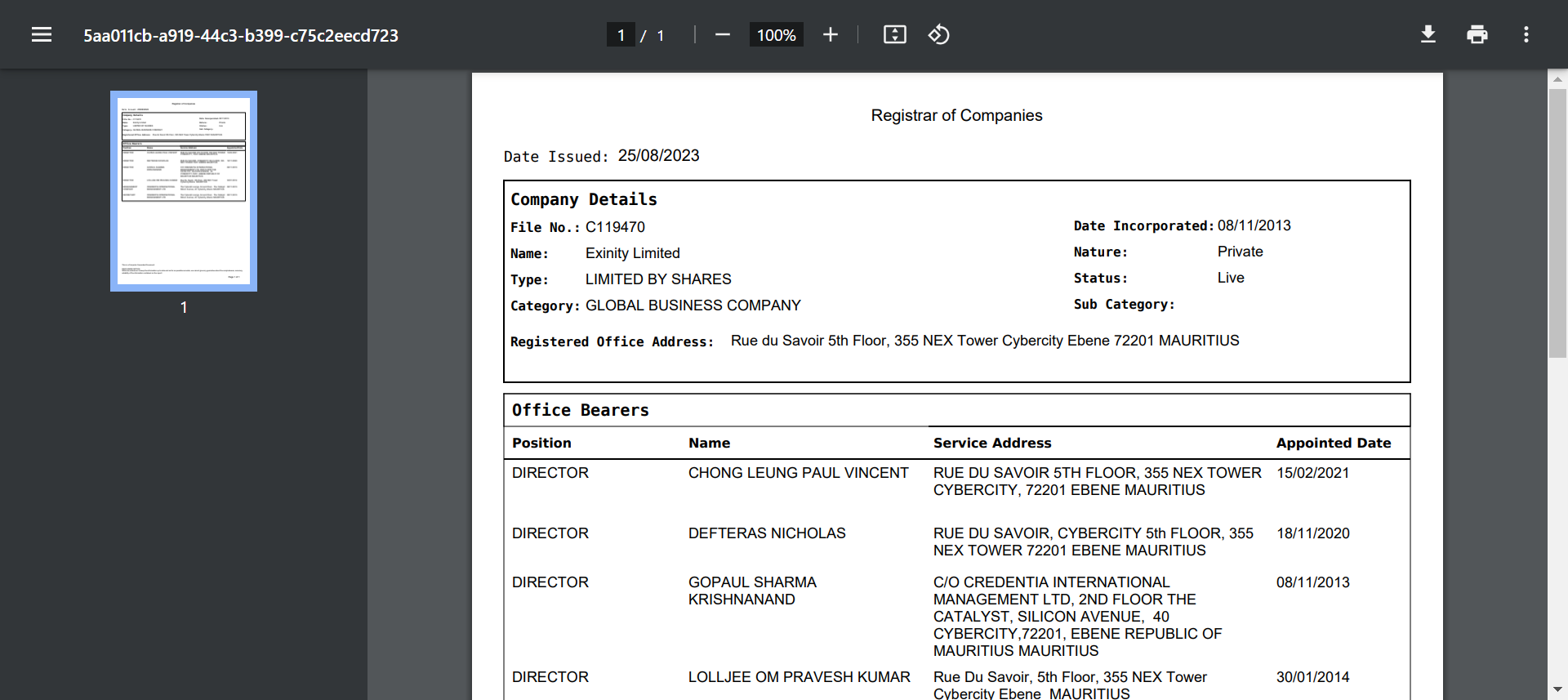Click the DIRECTOR position for Lolljee
The width and height of the screenshot is (1568, 700).
[550, 677]
